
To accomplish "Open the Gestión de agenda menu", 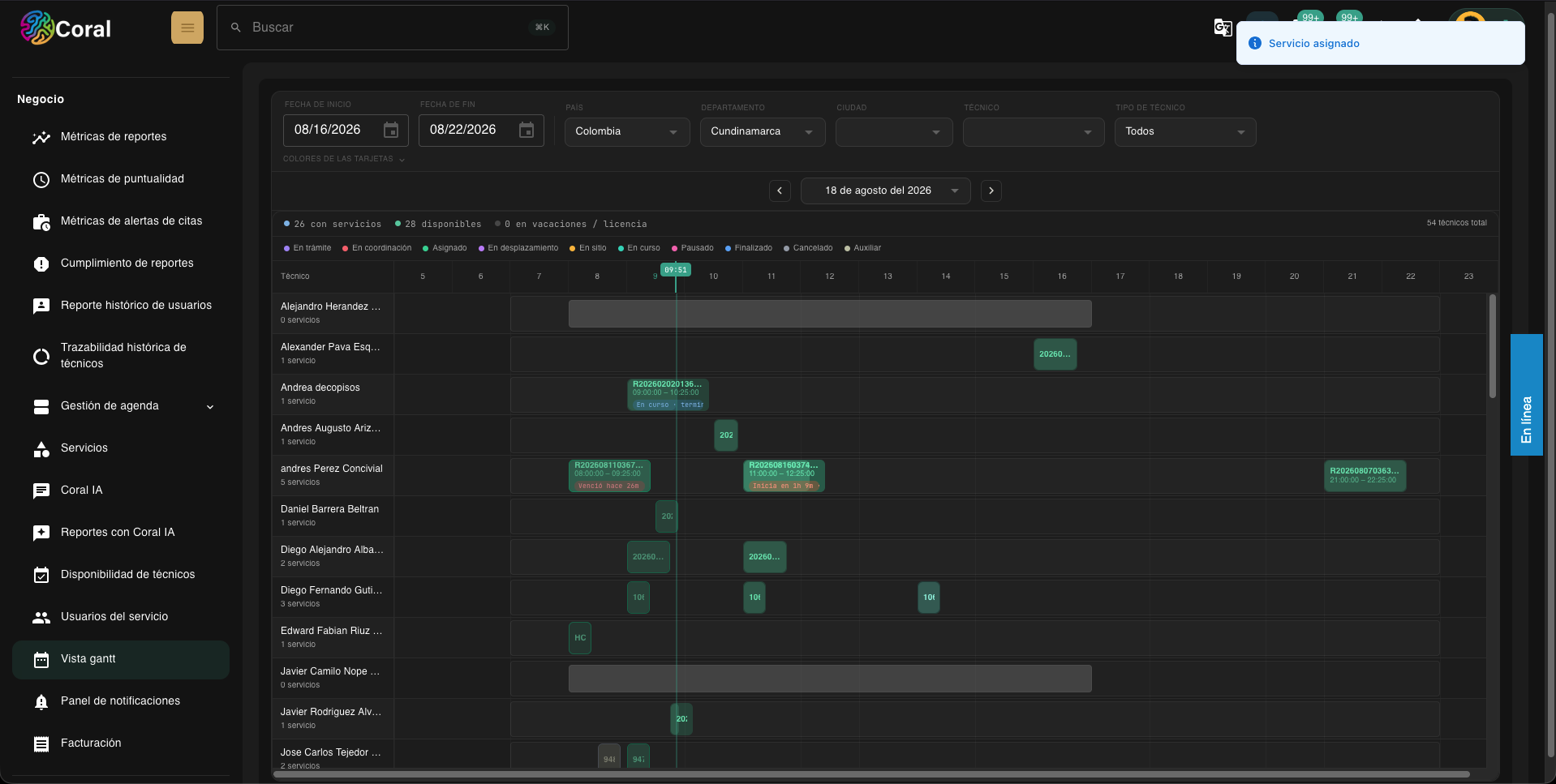I will click(x=121, y=406).
